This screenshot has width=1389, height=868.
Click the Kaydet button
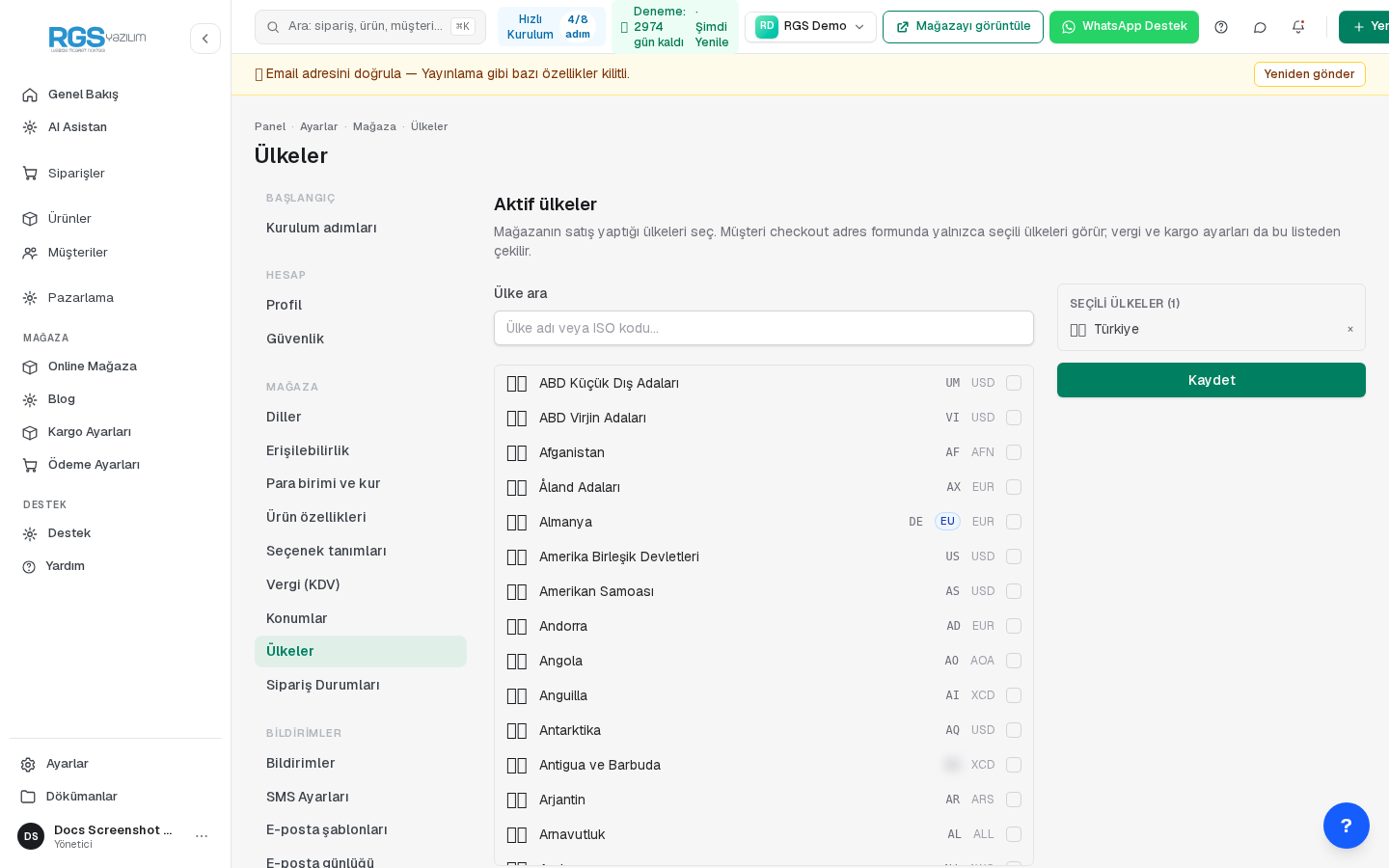click(x=1212, y=380)
